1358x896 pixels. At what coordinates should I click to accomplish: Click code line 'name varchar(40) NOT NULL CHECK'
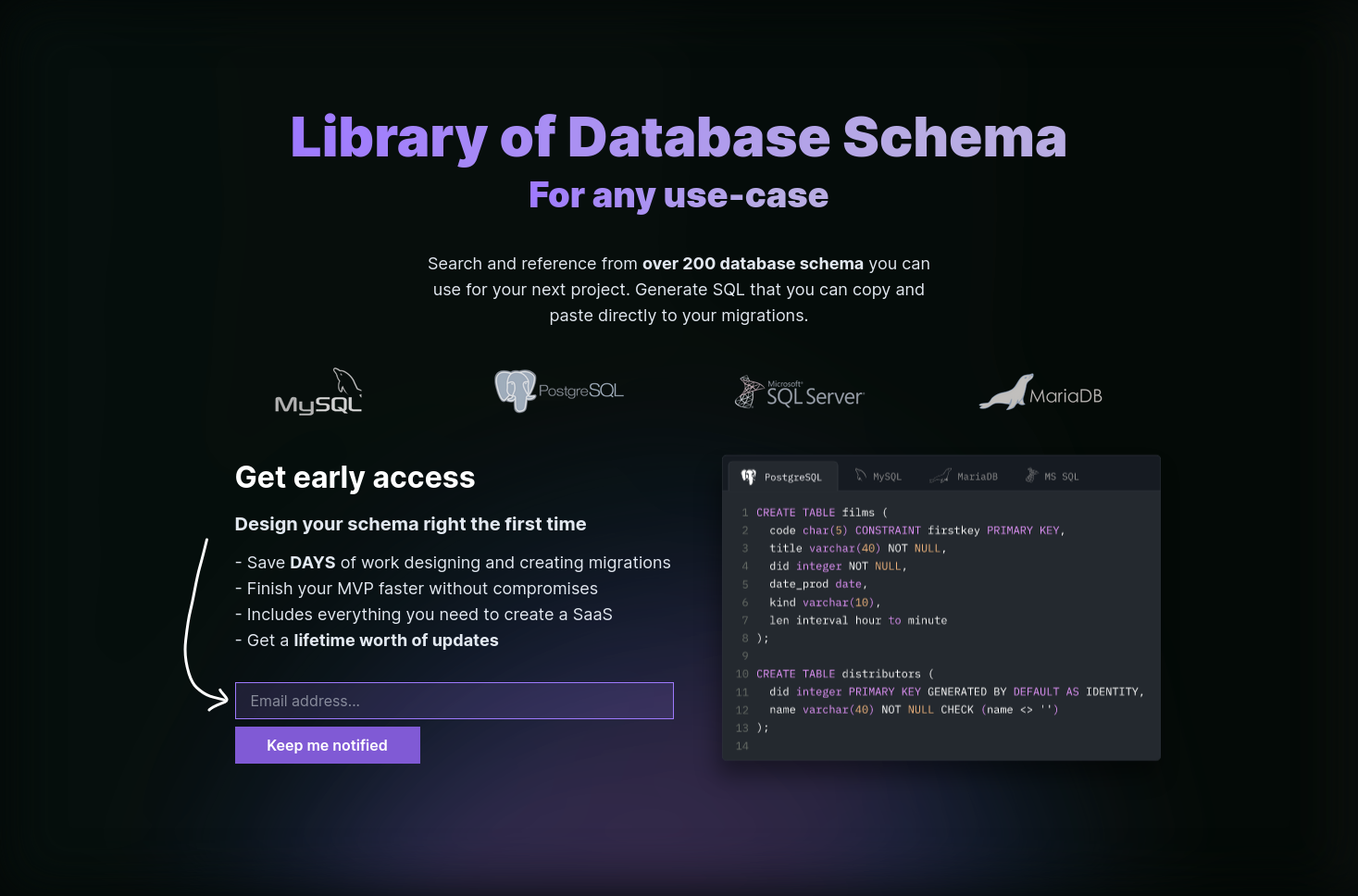click(914, 710)
